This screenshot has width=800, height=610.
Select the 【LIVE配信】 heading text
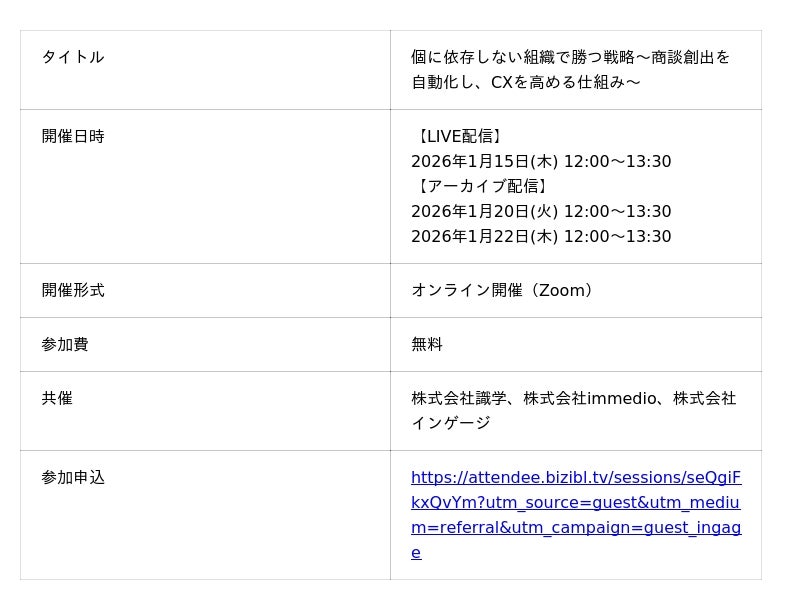458,136
